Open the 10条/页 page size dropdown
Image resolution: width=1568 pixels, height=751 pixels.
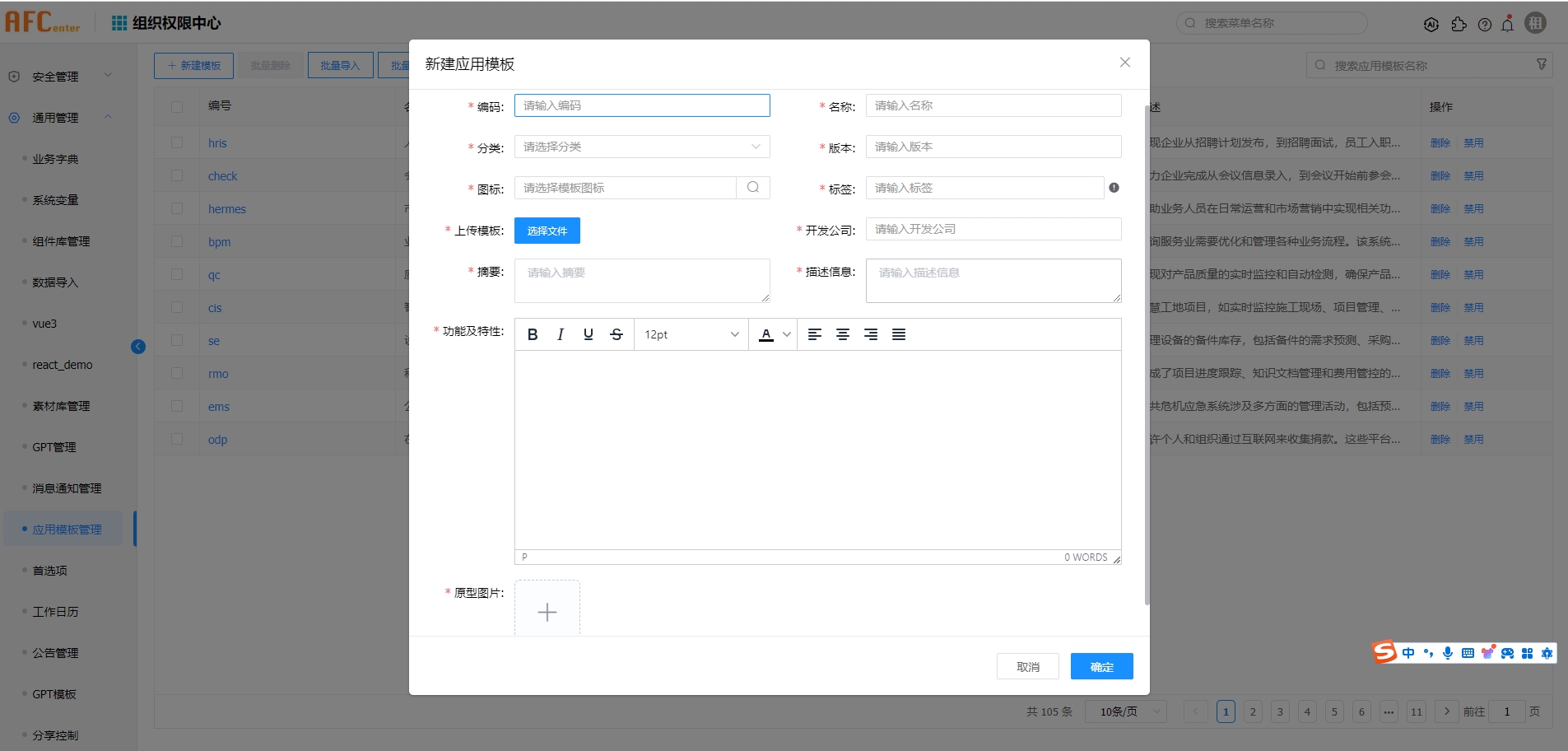[1125, 711]
